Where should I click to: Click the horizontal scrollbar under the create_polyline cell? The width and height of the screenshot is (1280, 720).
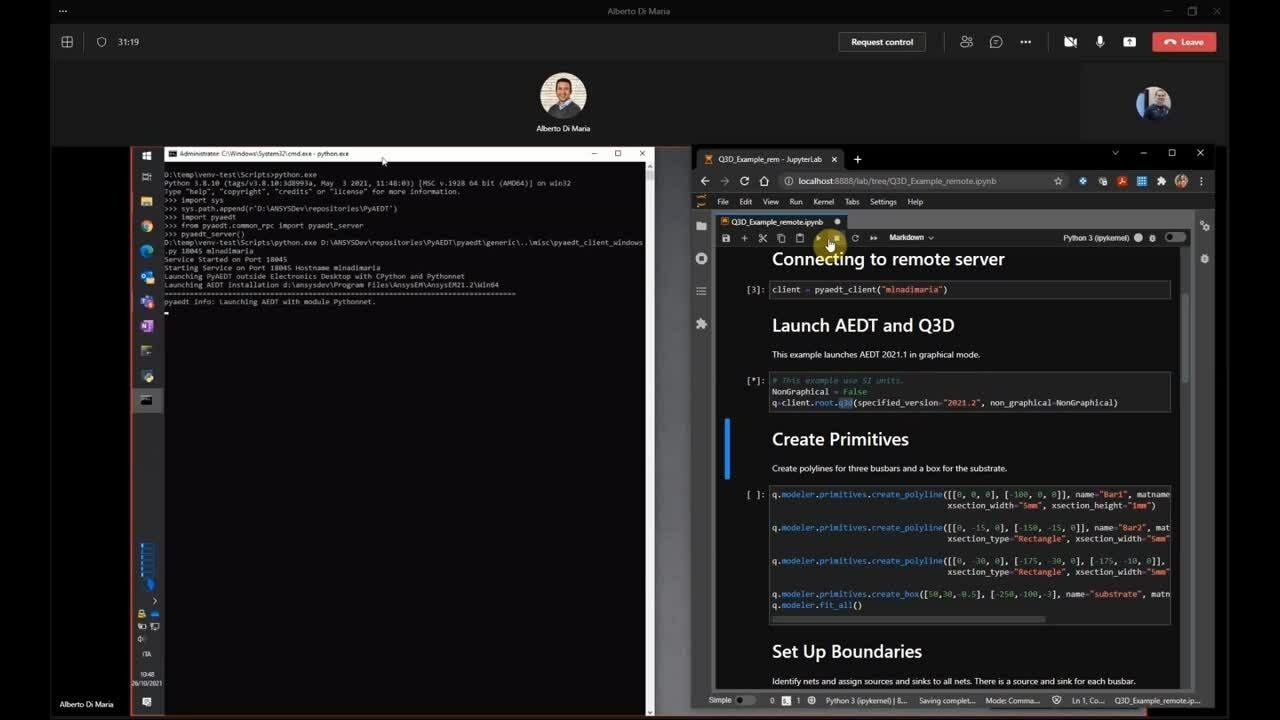click(908, 619)
